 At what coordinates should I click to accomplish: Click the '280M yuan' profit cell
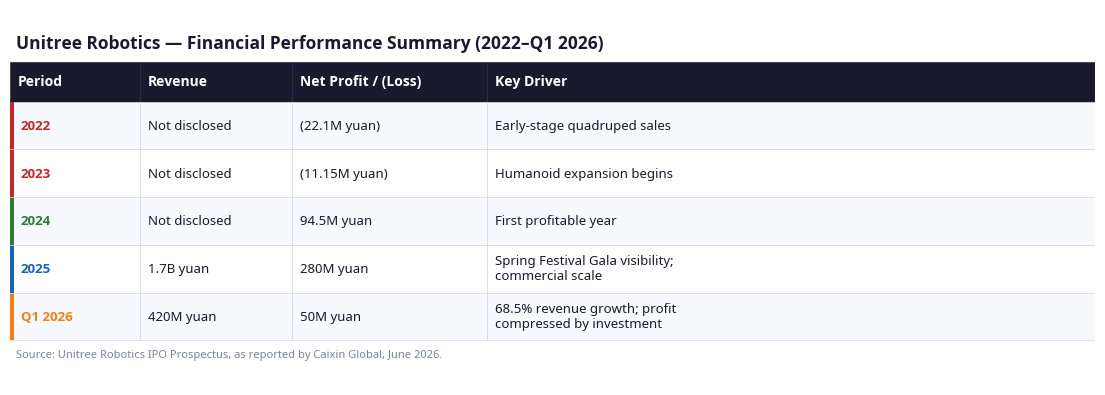pyautogui.click(x=390, y=269)
